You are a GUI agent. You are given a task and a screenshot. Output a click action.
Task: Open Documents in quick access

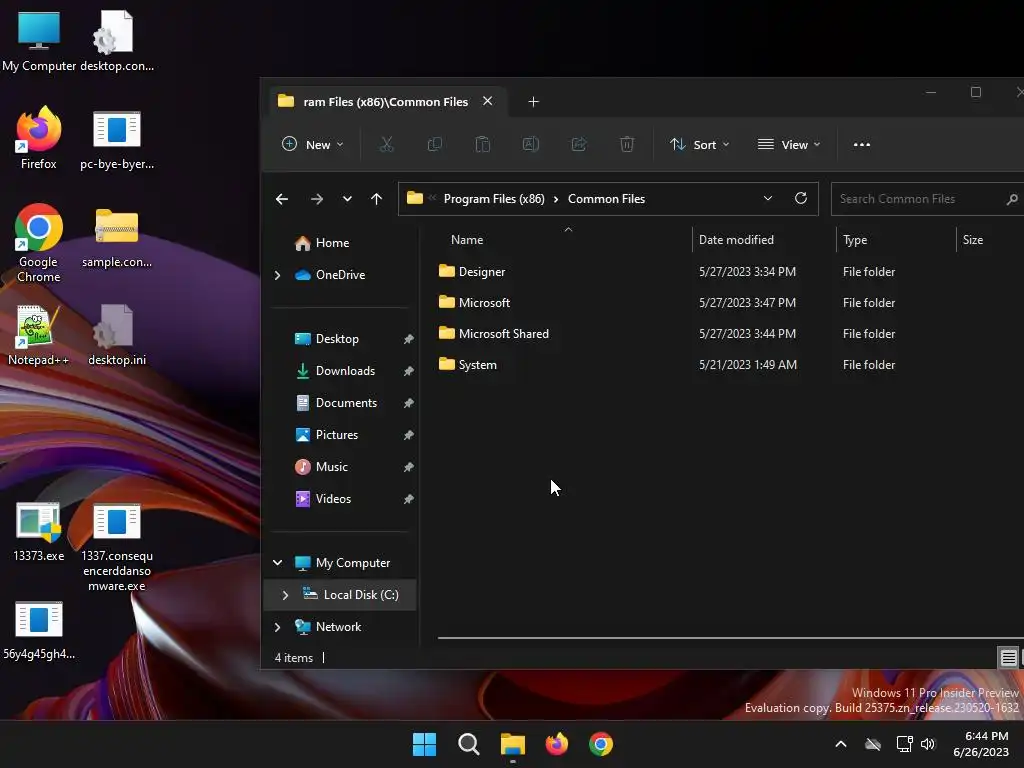(346, 403)
